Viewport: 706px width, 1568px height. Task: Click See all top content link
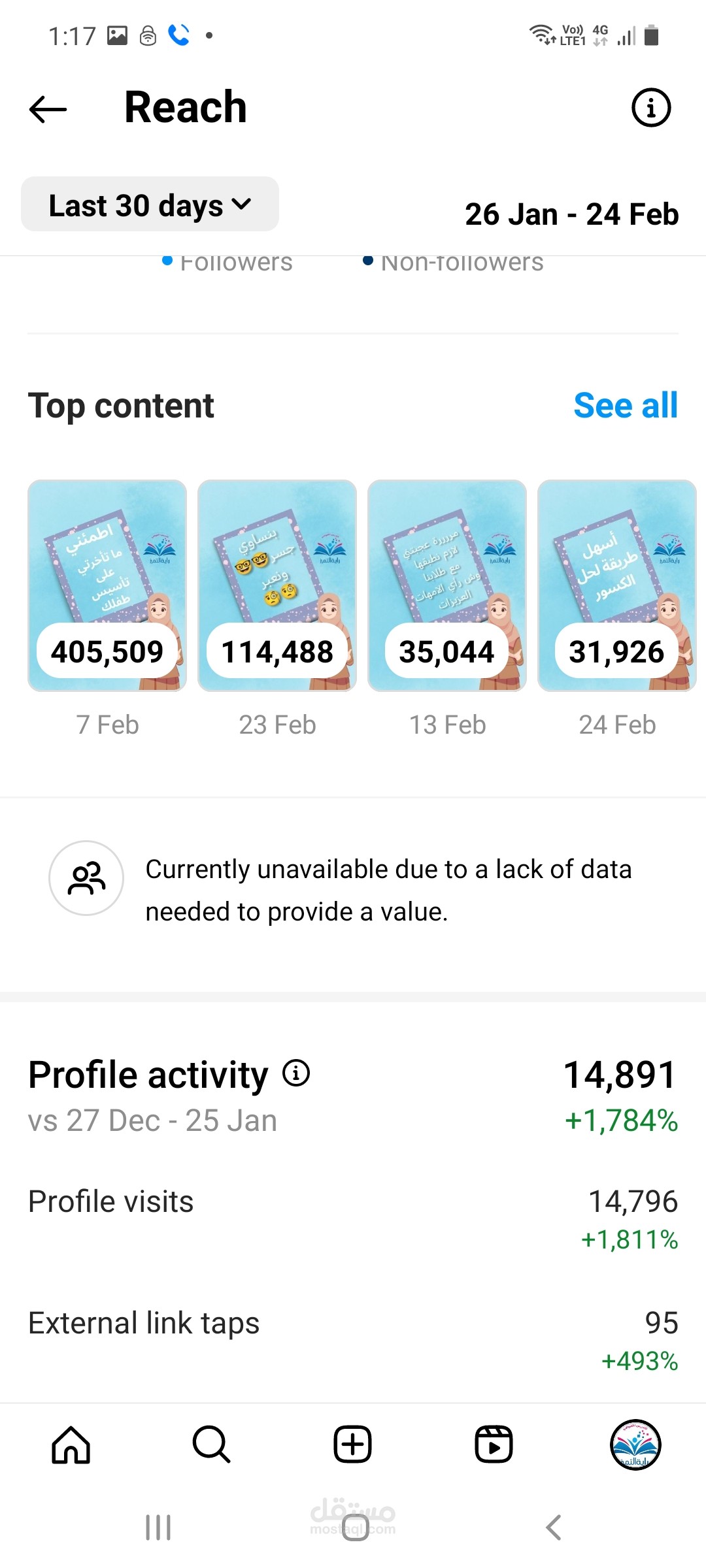(x=626, y=406)
